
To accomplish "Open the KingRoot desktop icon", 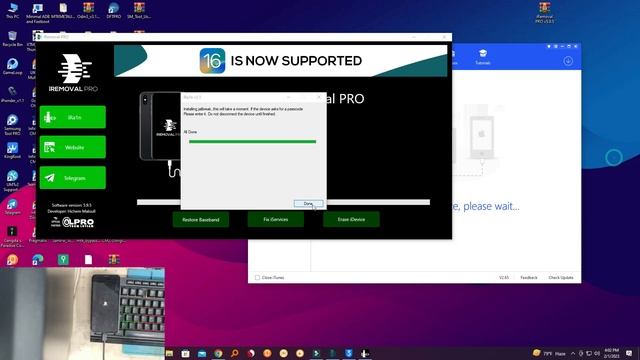I will [12, 150].
